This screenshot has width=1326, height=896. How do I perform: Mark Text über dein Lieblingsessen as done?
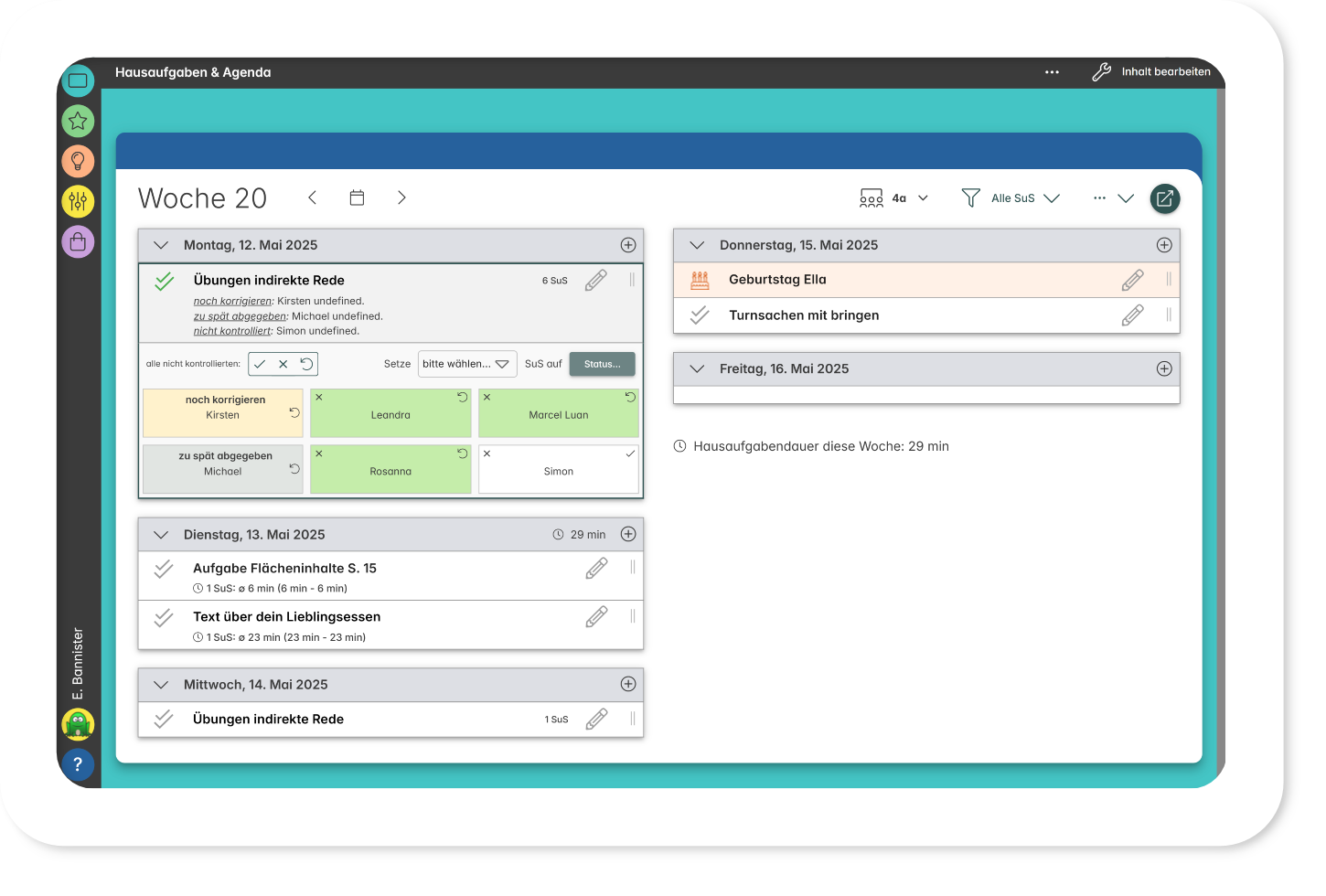(164, 618)
